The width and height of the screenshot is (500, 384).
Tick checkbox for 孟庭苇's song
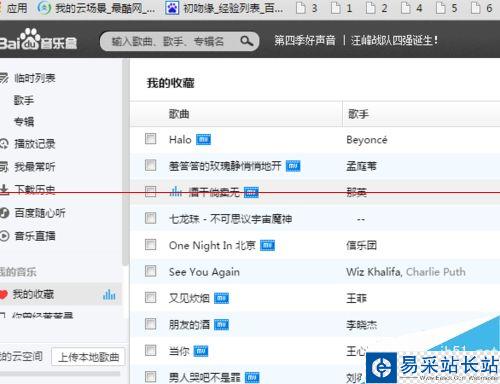(150, 165)
